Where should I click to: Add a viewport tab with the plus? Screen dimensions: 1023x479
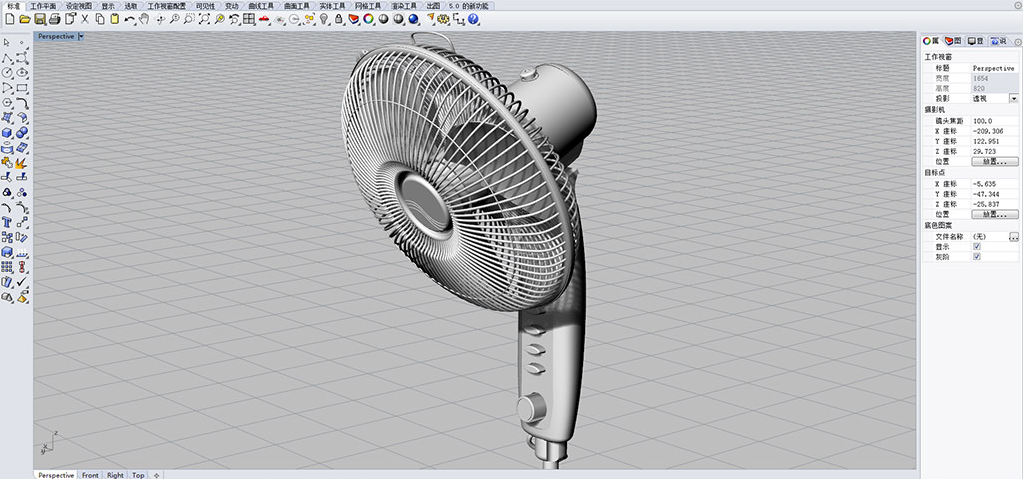(x=156, y=475)
